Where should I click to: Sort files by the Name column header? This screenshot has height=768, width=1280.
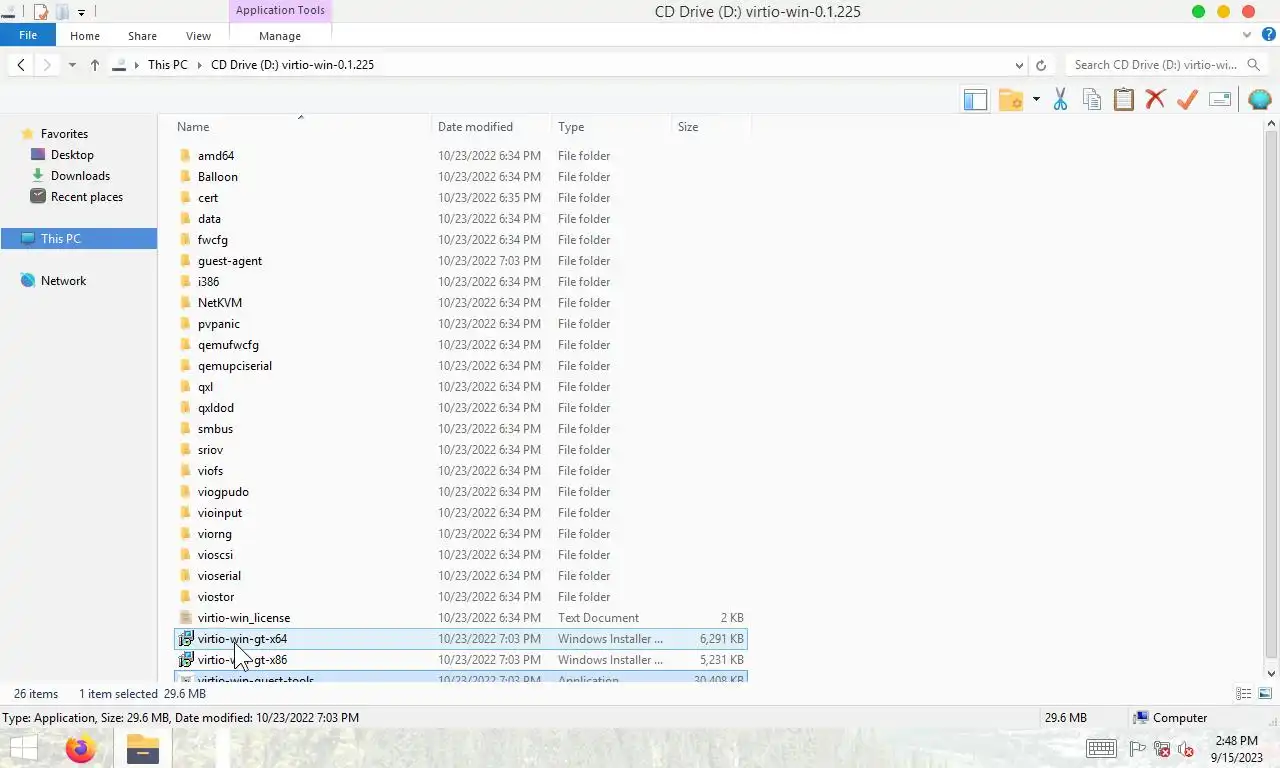(302, 127)
